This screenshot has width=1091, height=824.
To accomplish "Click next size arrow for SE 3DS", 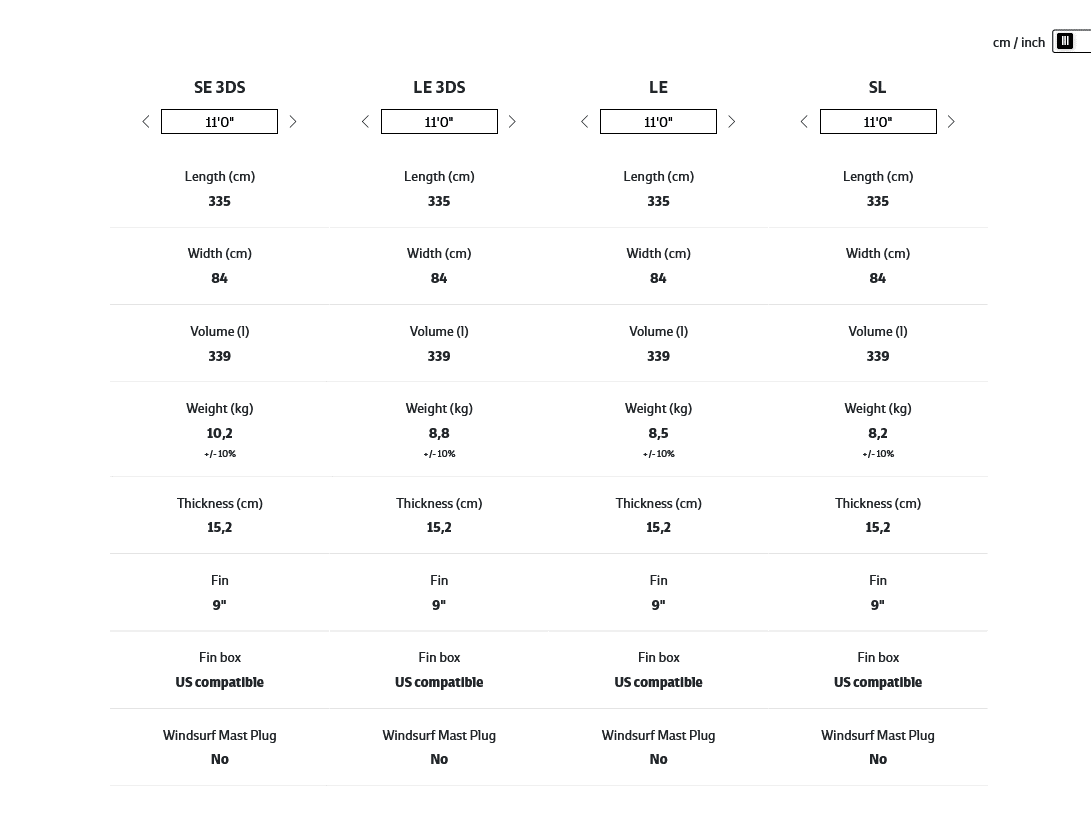I will (293, 122).
